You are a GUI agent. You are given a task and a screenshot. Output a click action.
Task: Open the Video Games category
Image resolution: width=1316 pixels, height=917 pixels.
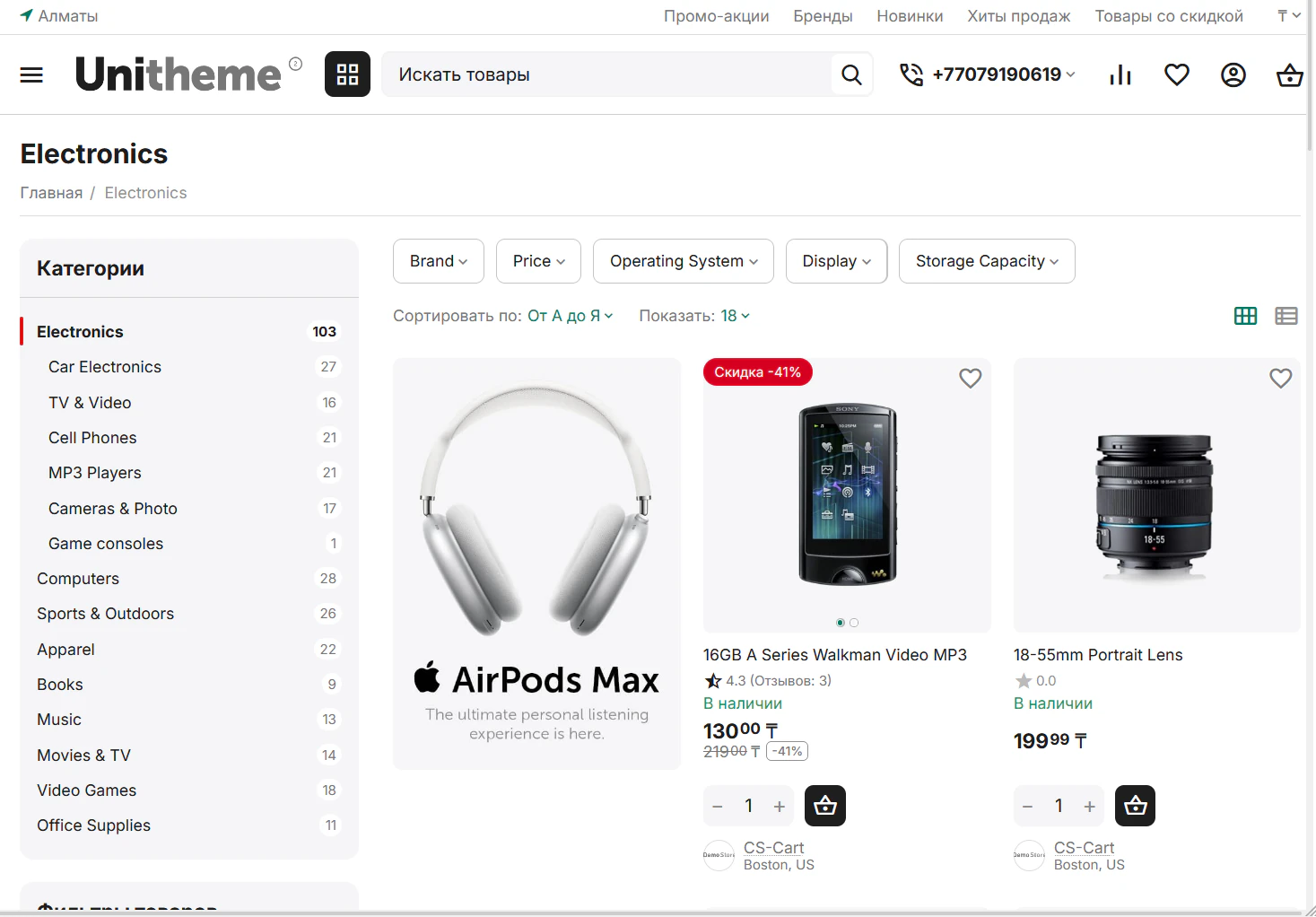pyautogui.click(x=87, y=790)
